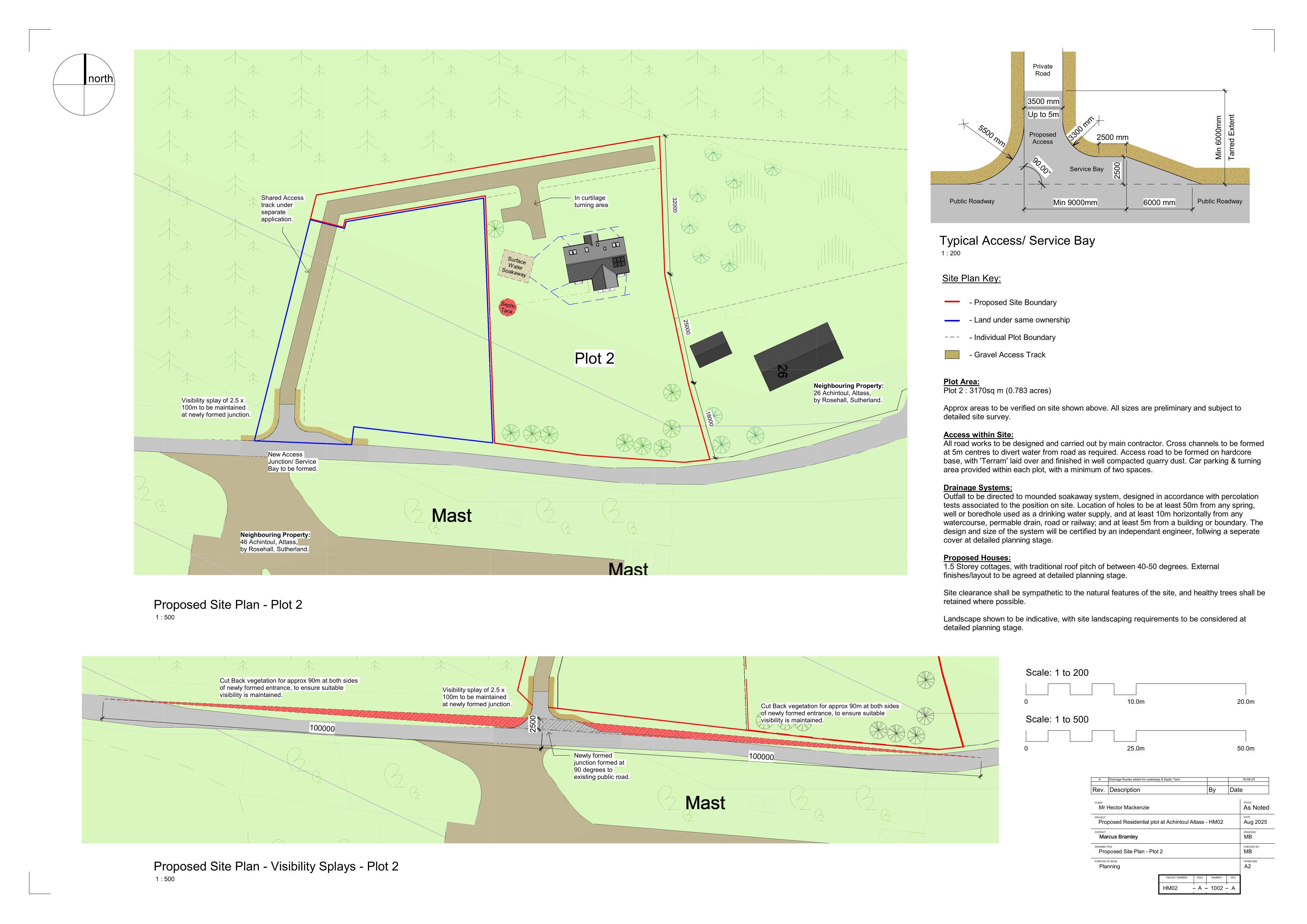
Task: Select the red Septic Tank marker
Action: coord(507,307)
